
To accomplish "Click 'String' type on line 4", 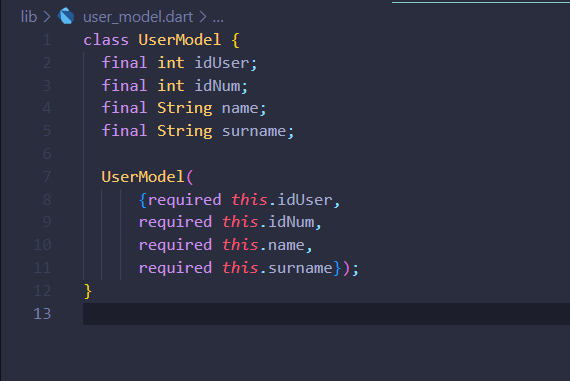I will (185, 108).
